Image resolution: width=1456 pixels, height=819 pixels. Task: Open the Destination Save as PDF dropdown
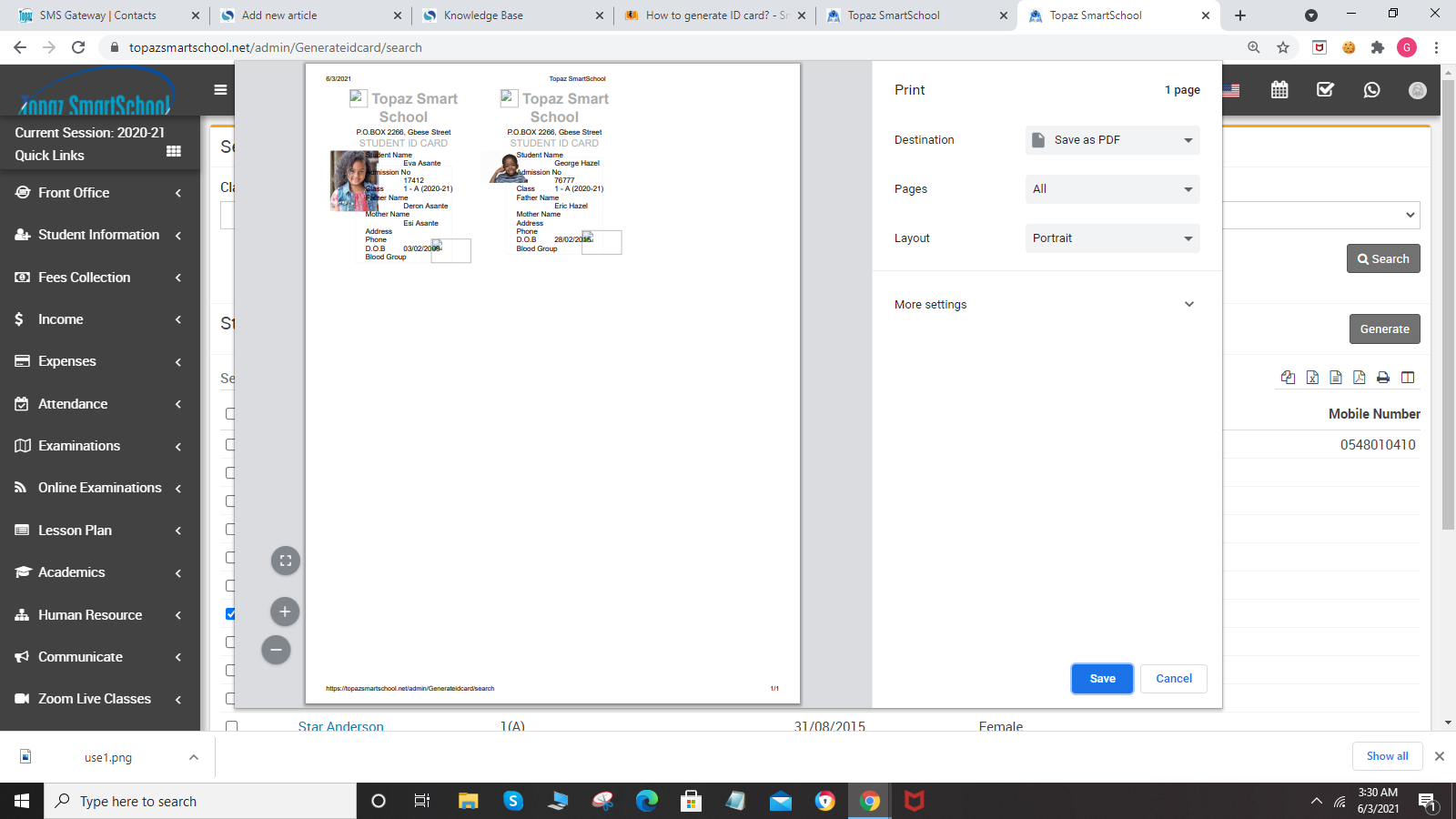click(x=1112, y=140)
